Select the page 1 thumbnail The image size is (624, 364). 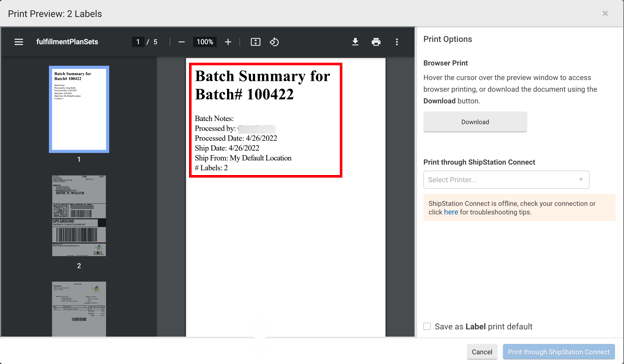(79, 109)
